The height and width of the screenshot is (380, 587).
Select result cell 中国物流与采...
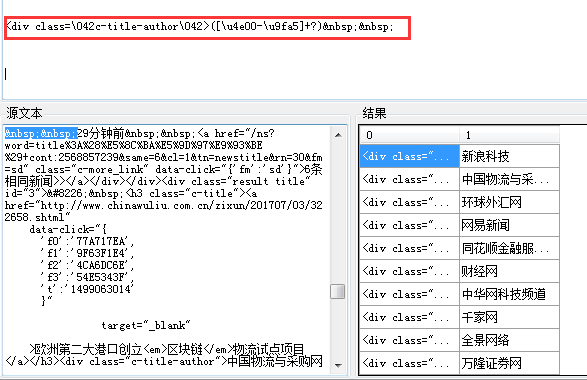tap(510, 179)
